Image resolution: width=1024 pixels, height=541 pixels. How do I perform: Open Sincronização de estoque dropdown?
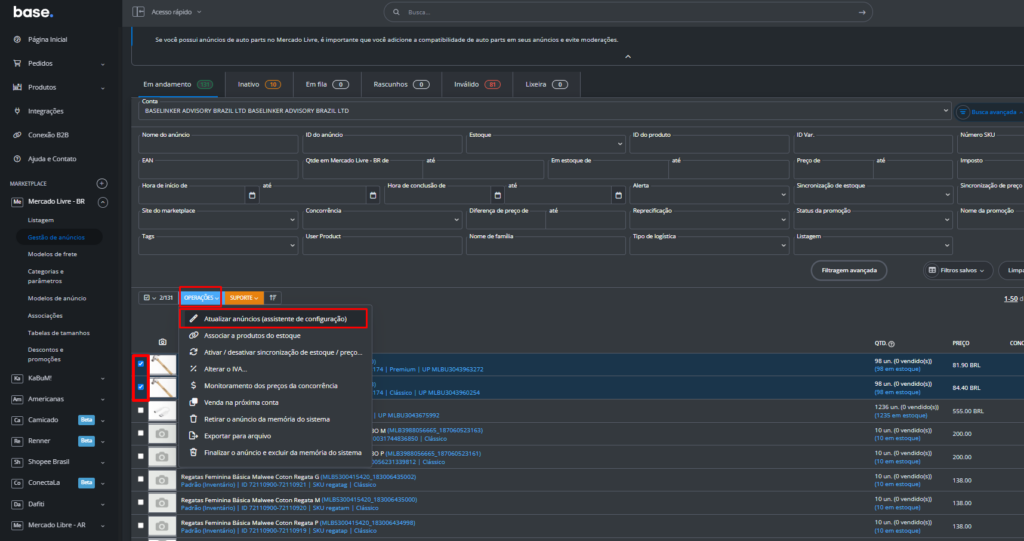(874, 193)
